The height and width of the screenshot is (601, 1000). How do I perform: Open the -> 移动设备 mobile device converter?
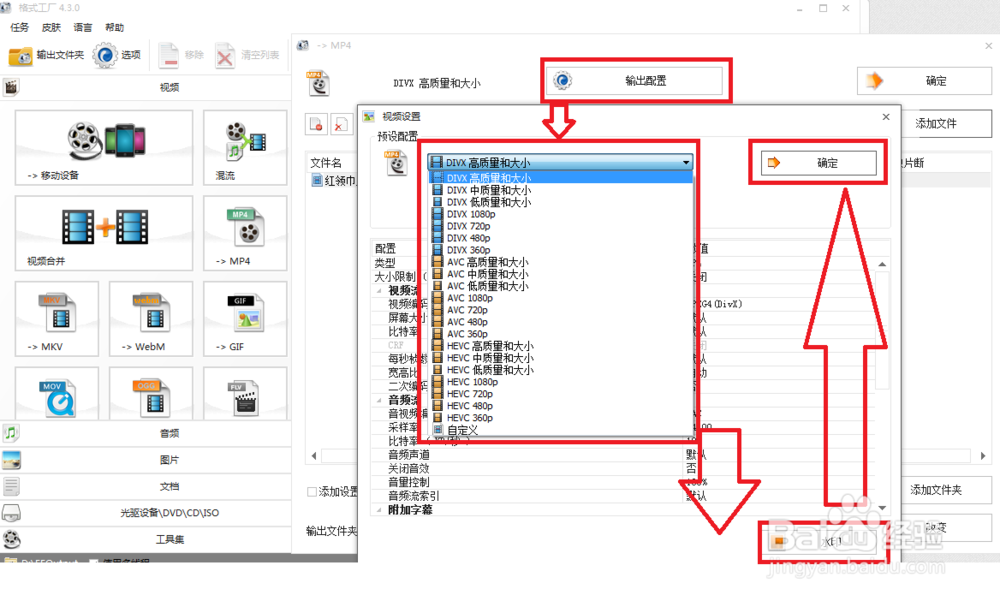pyautogui.click(x=104, y=147)
